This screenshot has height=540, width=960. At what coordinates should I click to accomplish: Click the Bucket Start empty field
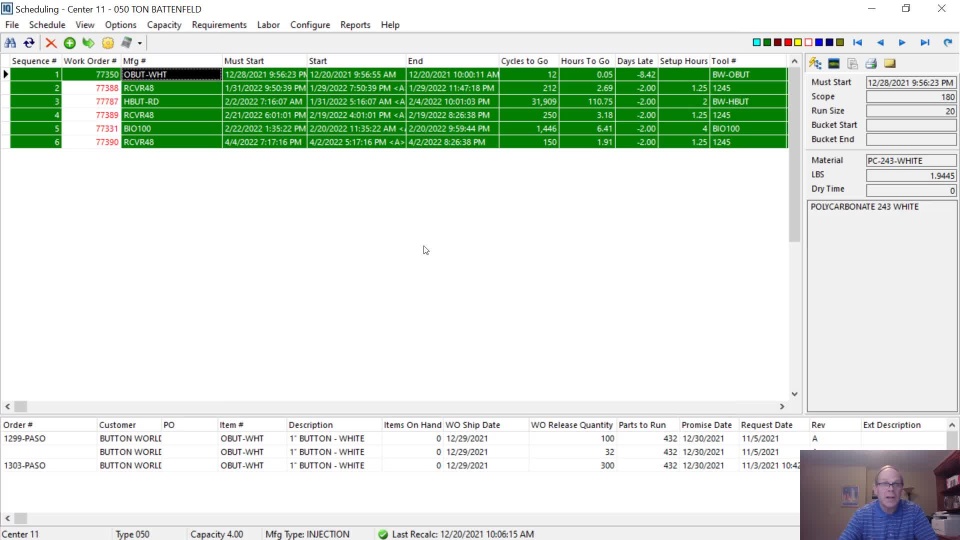point(910,125)
